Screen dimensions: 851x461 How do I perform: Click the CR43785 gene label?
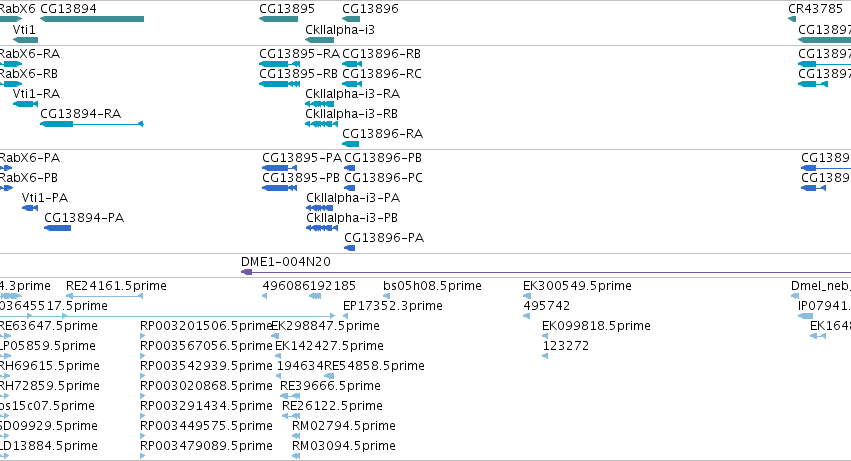[x=815, y=9]
